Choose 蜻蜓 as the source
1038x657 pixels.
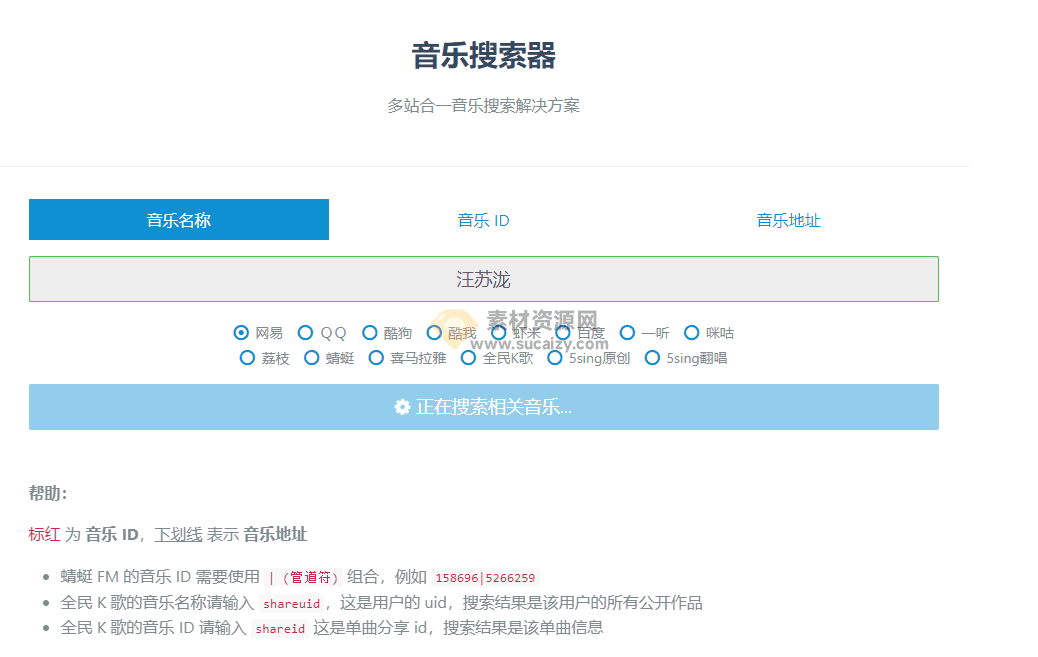pyautogui.click(x=310, y=357)
